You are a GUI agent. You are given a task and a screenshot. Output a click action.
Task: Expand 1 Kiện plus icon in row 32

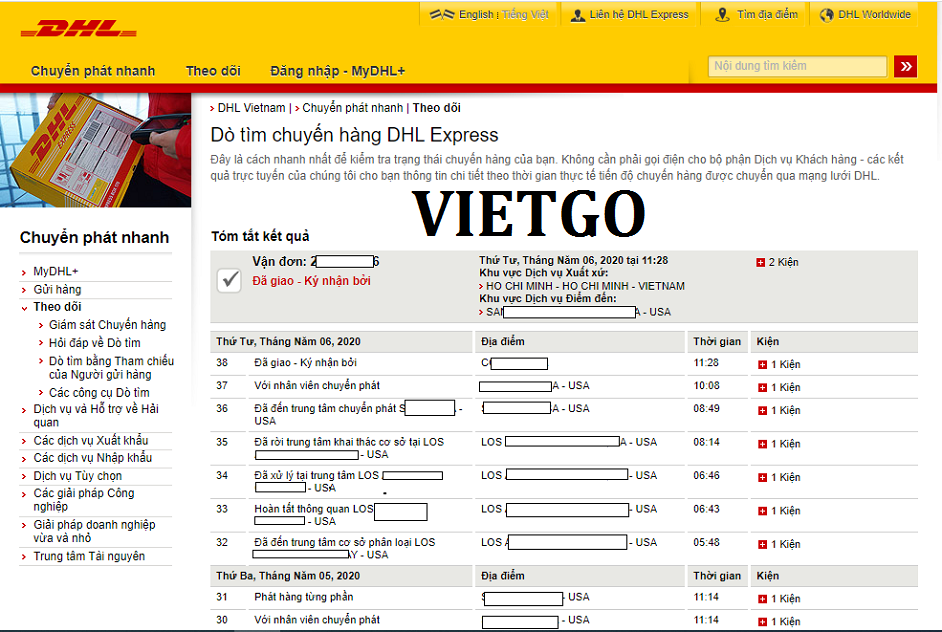pyautogui.click(x=762, y=545)
